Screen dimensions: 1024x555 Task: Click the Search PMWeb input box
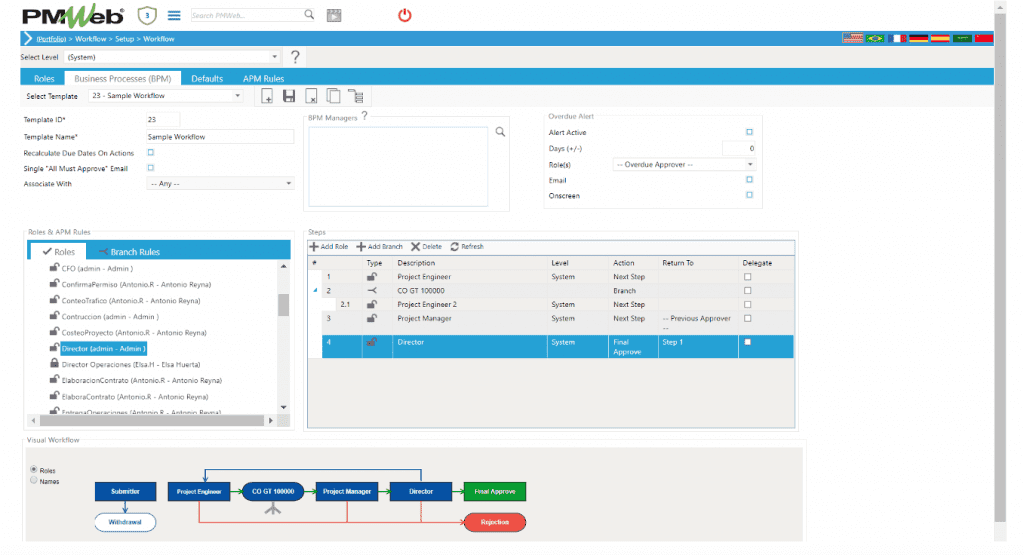pos(247,15)
